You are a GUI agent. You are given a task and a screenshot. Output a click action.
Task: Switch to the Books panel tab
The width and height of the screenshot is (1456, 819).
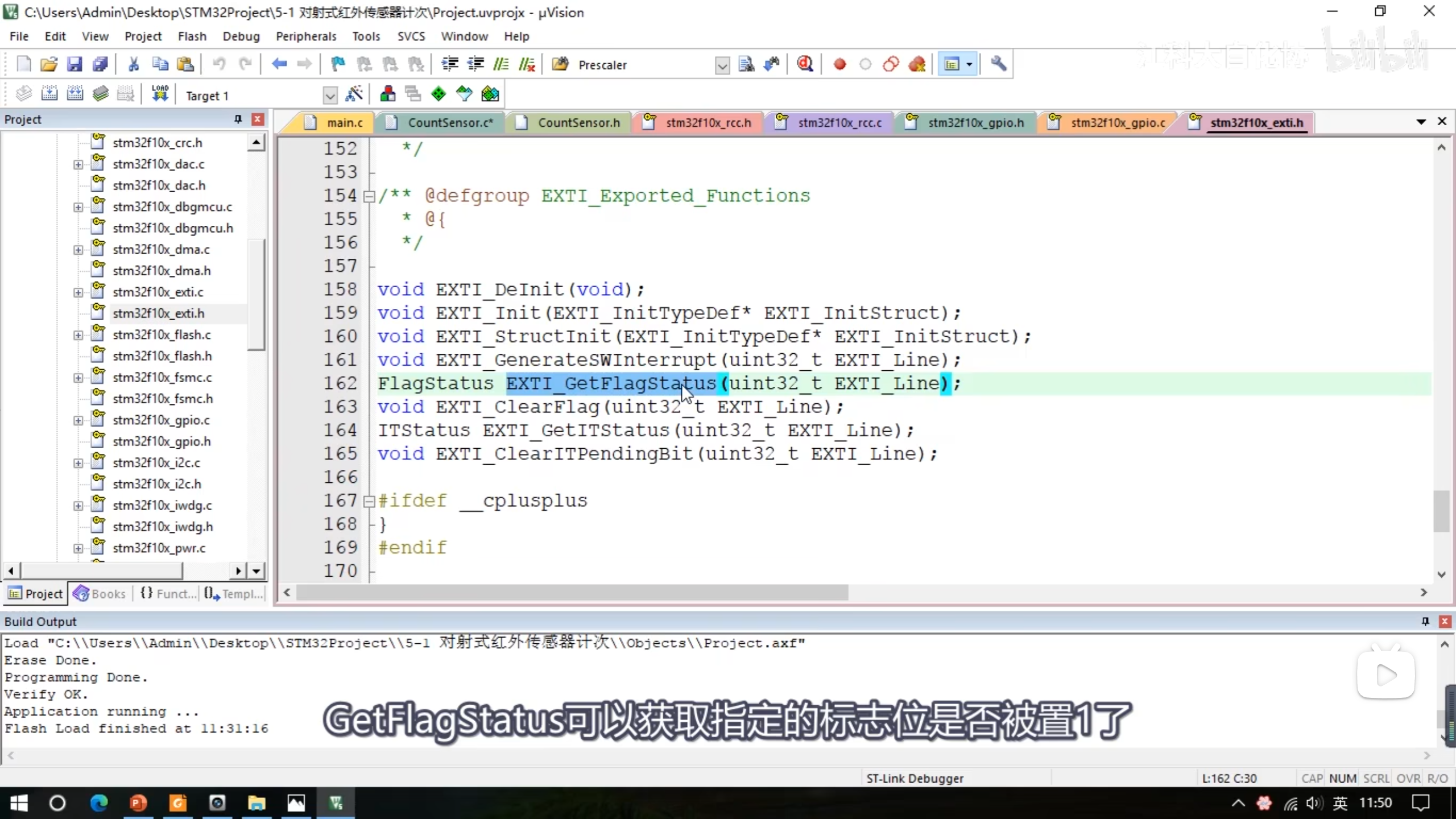pyautogui.click(x=100, y=594)
